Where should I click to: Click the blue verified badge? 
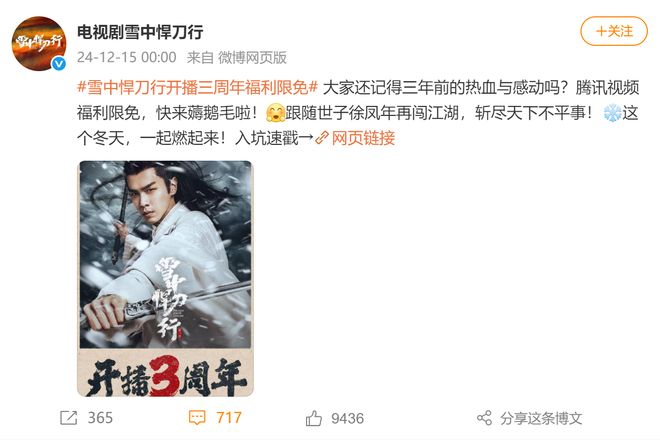click(x=59, y=64)
